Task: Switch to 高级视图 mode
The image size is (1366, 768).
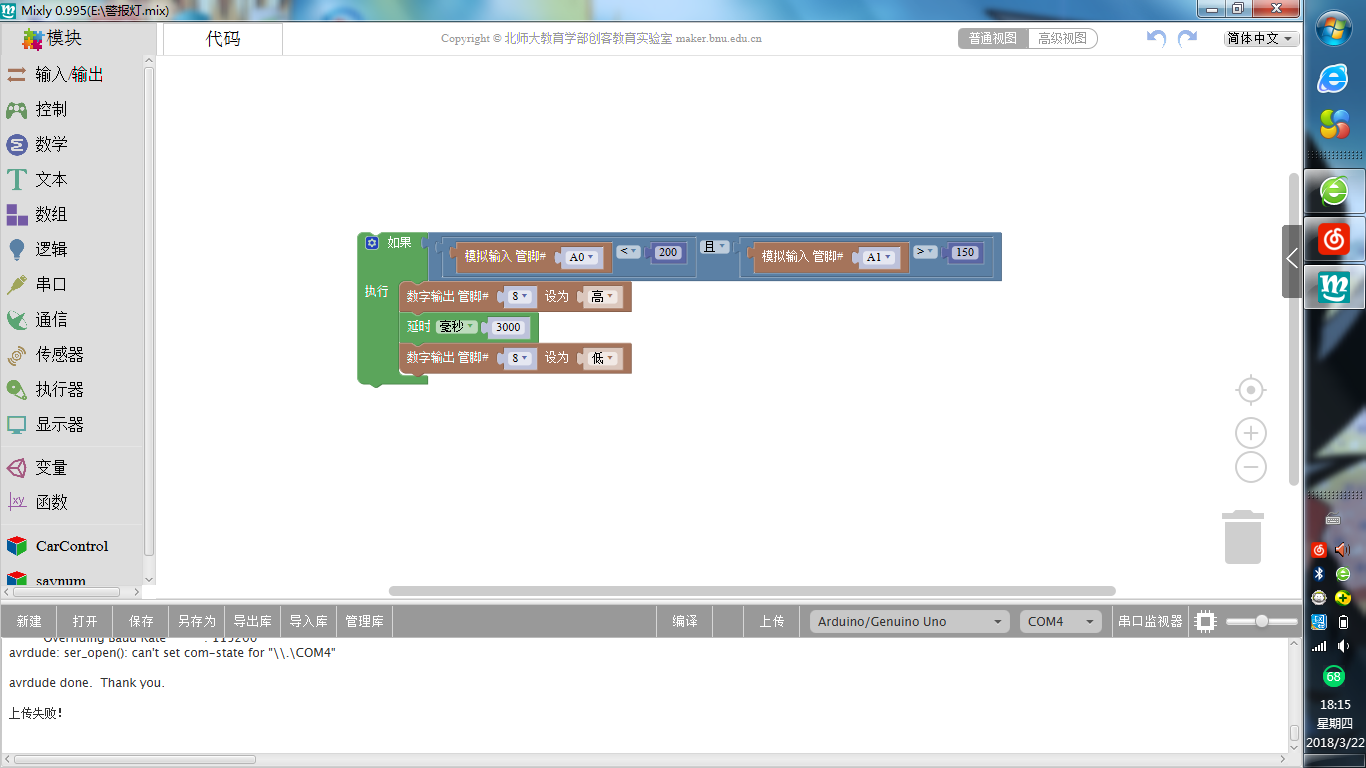Action: [x=1062, y=38]
